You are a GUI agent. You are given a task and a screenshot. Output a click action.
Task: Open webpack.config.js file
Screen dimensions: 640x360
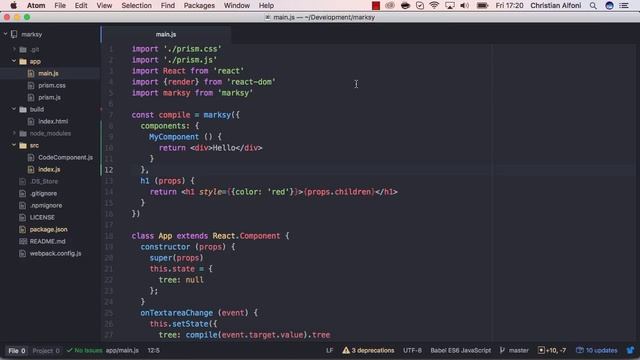point(55,253)
